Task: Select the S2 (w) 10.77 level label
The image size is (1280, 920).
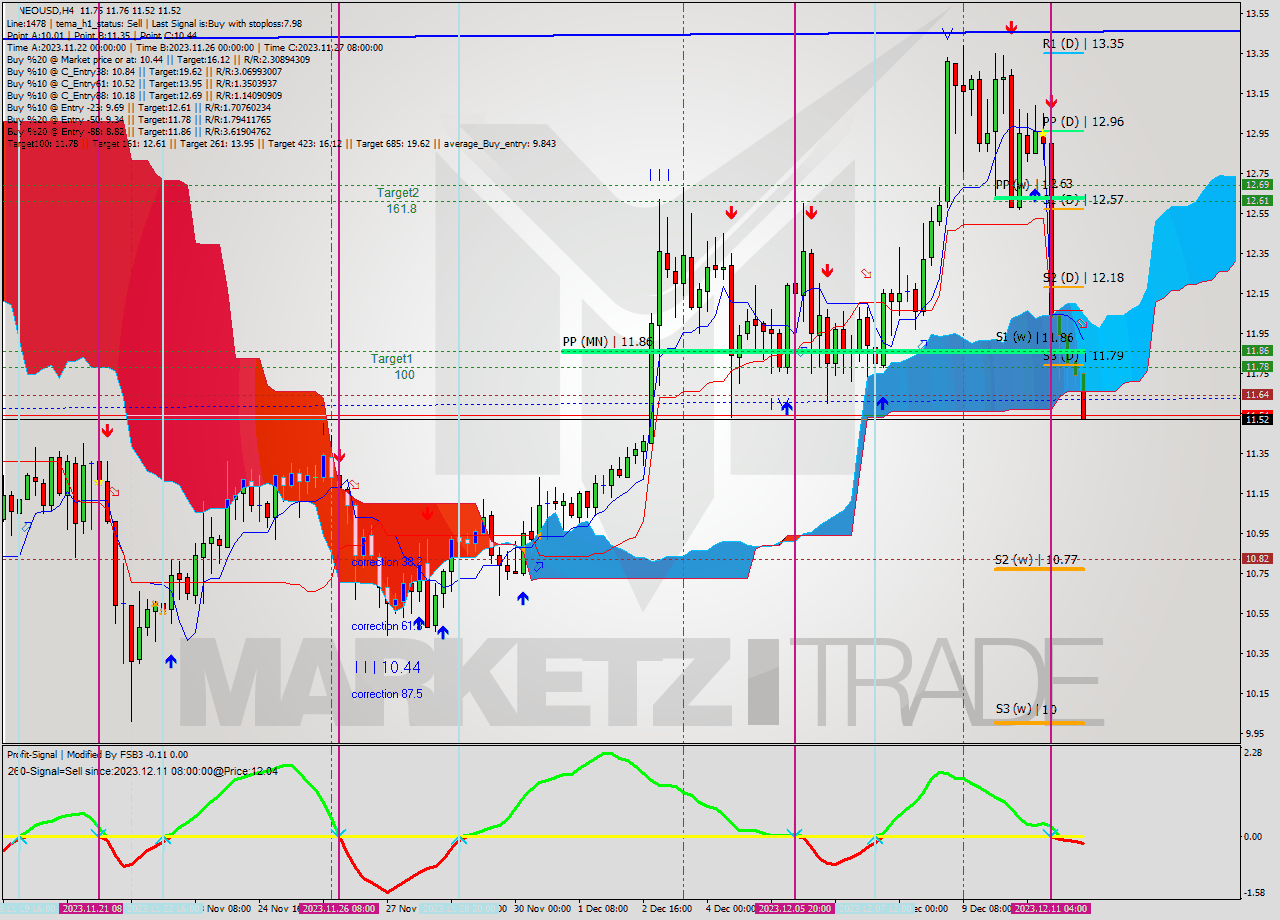Action: (1034, 560)
